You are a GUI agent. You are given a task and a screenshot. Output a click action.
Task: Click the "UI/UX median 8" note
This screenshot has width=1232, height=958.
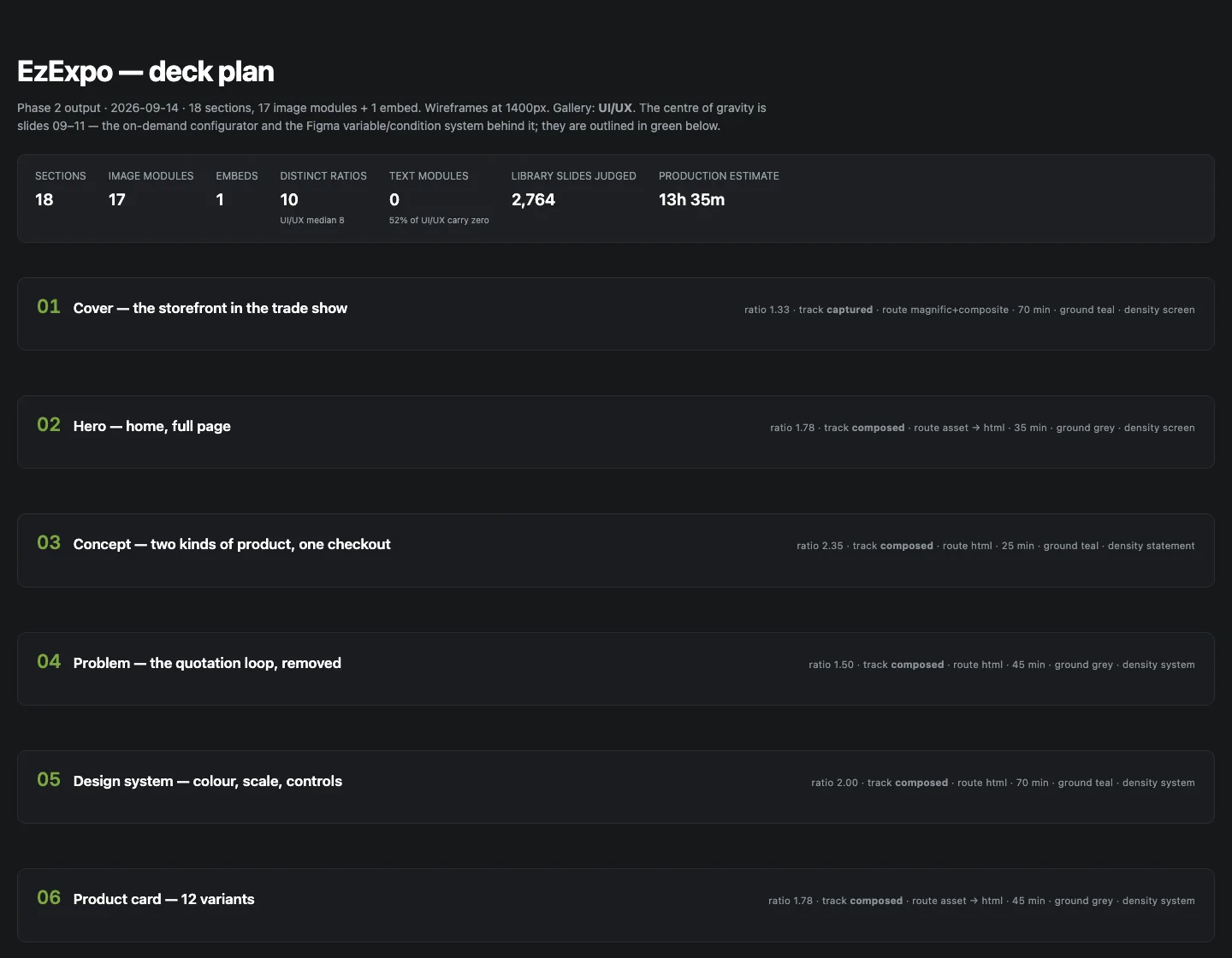click(x=312, y=221)
